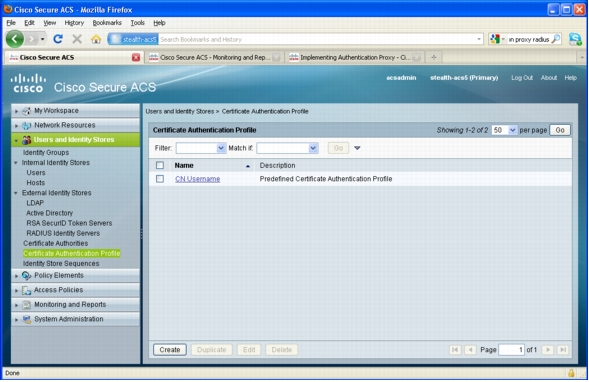This screenshot has height=382, width=589.
Task: Open the URL bar history dropdown arrow
Action: [479, 39]
